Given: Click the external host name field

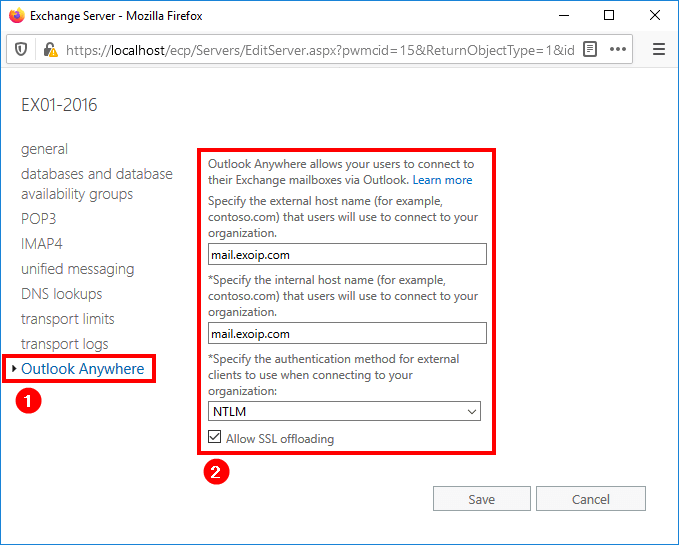Looking at the screenshot, I should pos(347,254).
